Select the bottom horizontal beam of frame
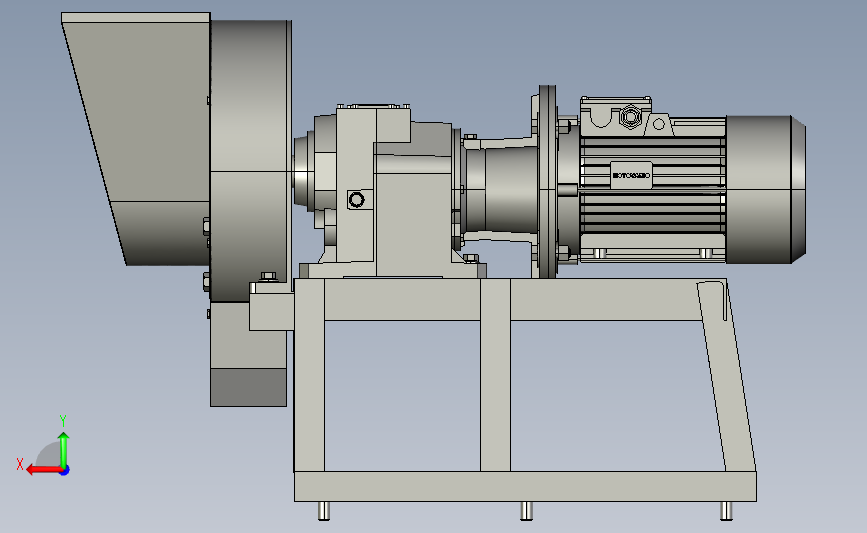867x533 pixels. (525, 487)
